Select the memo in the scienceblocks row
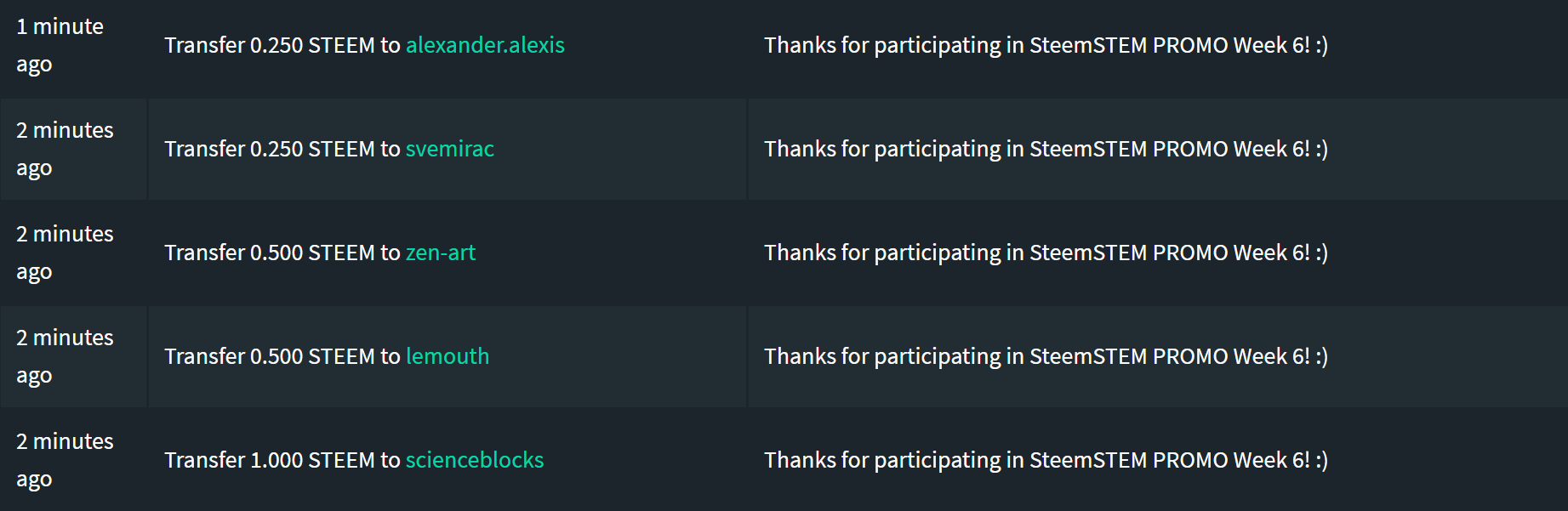The height and width of the screenshot is (511, 1568). coord(1046,460)
